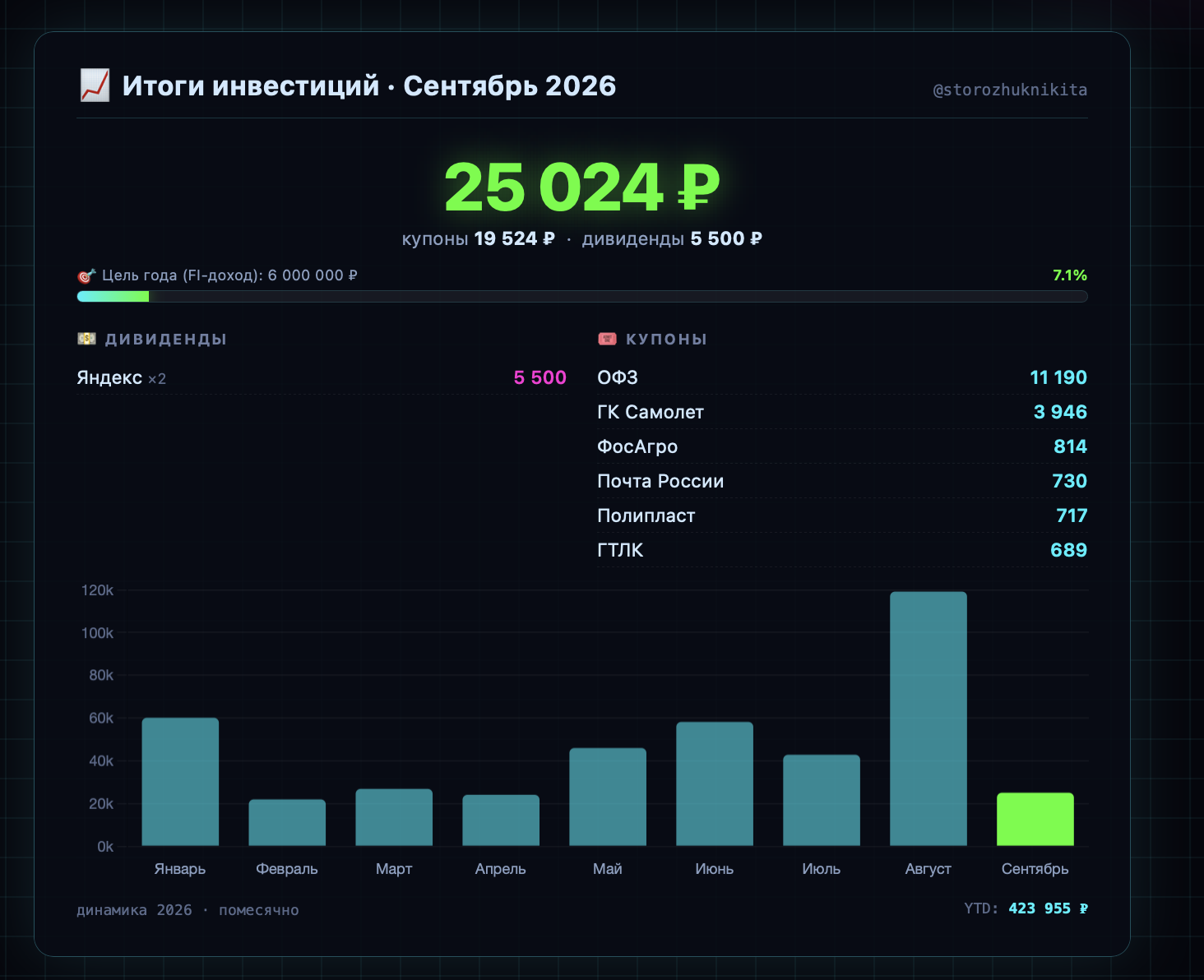This screenshot has width=1204, height=980.
Task: Click the КУПОНЫ section heading
Action: 666,339
